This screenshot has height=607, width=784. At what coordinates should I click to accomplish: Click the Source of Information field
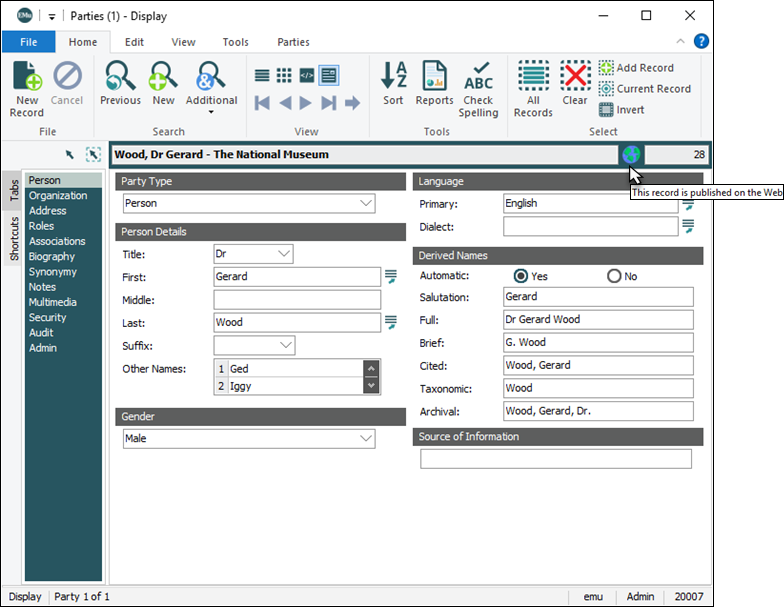coord(555,459)
